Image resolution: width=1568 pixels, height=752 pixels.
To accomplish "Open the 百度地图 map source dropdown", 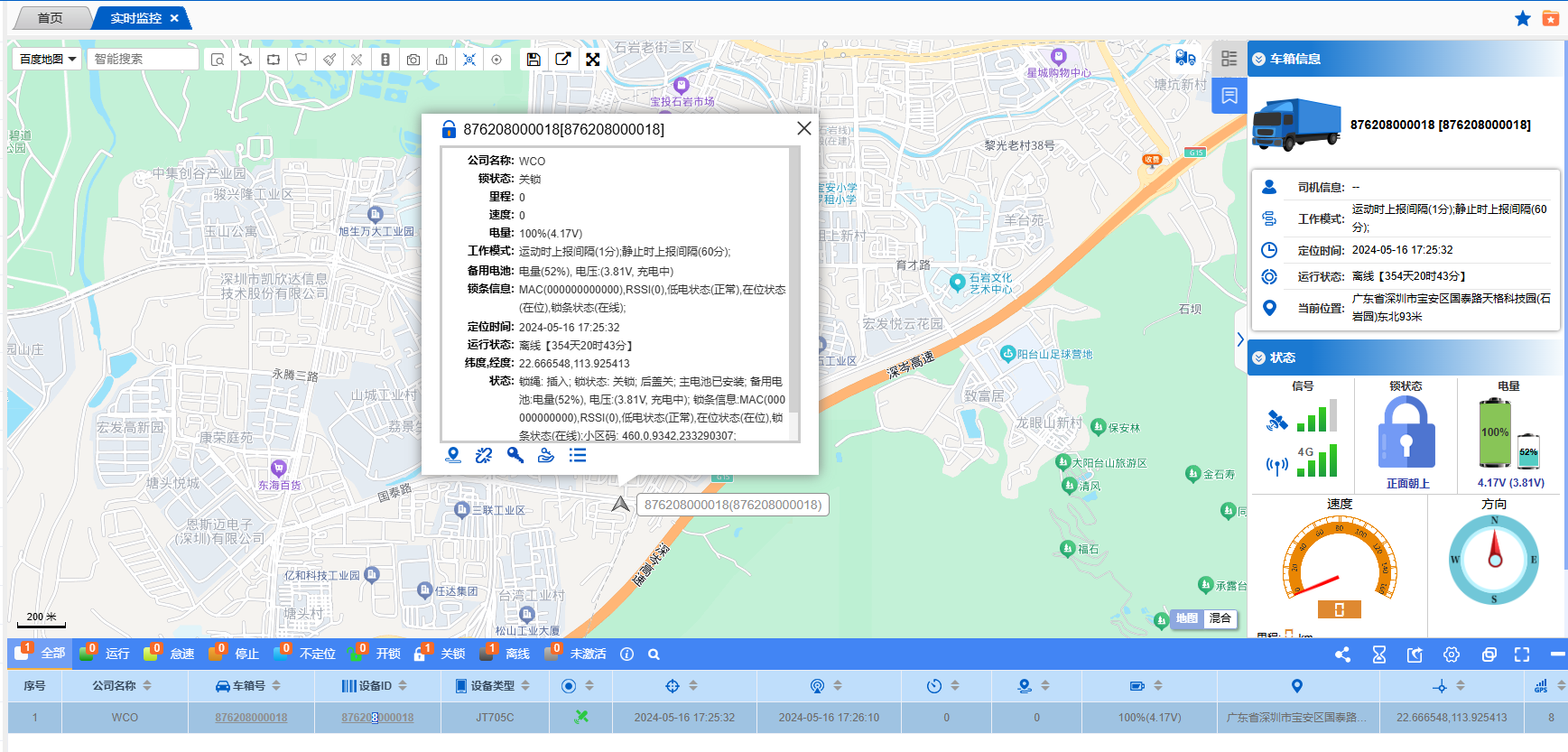I will click(x=47, y=60).
